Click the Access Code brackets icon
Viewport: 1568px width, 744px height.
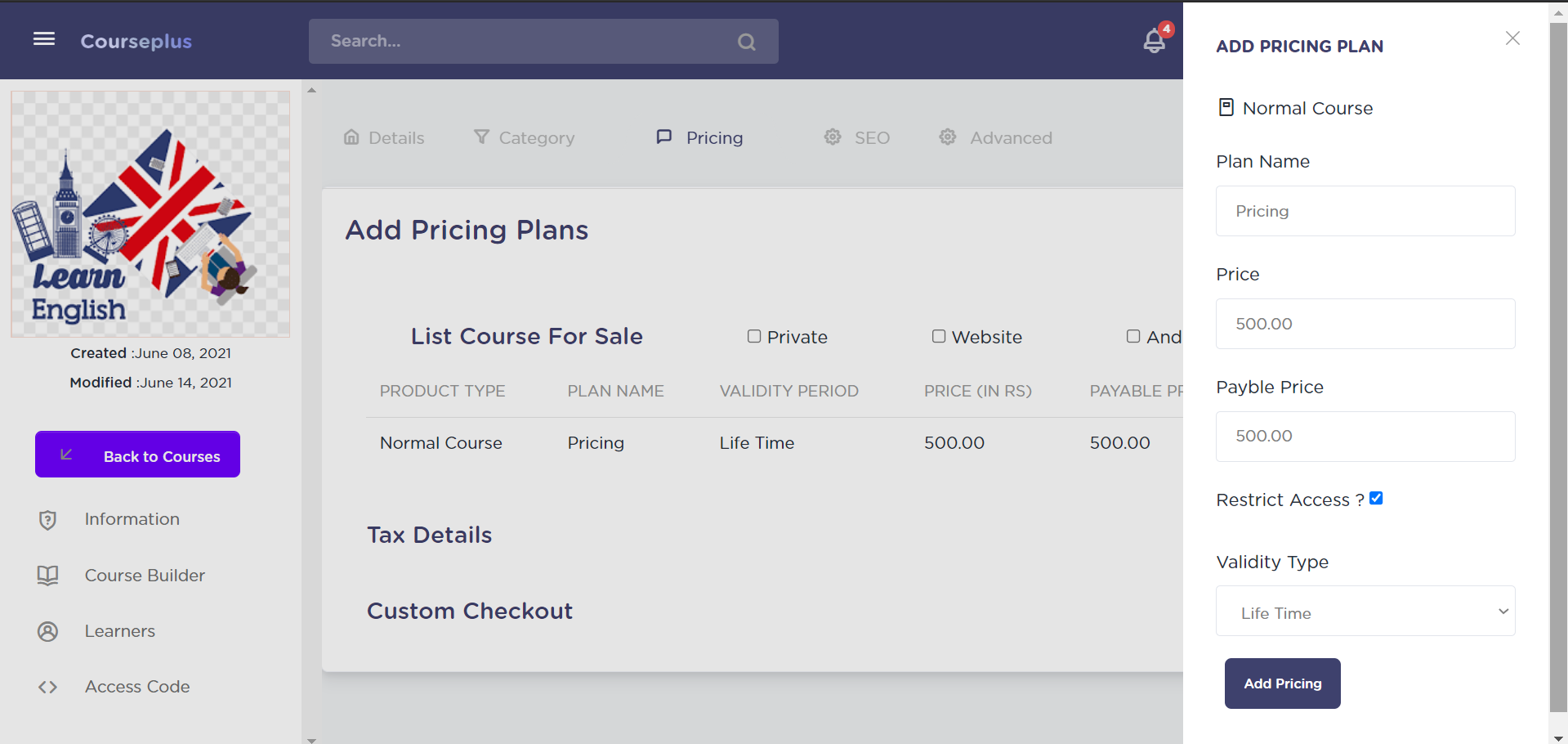[x=48, y=688]
